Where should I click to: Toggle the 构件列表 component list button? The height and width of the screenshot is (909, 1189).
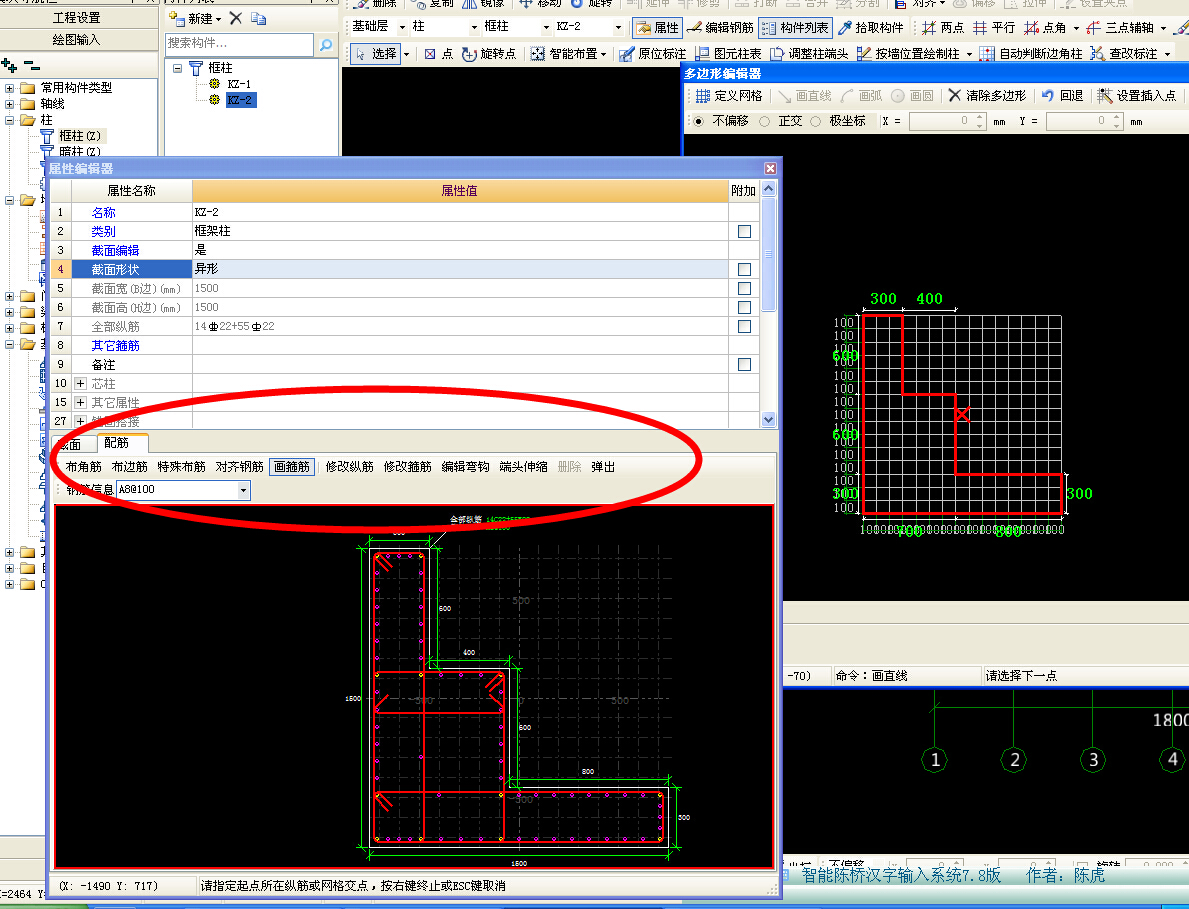(x=795, y=28)
